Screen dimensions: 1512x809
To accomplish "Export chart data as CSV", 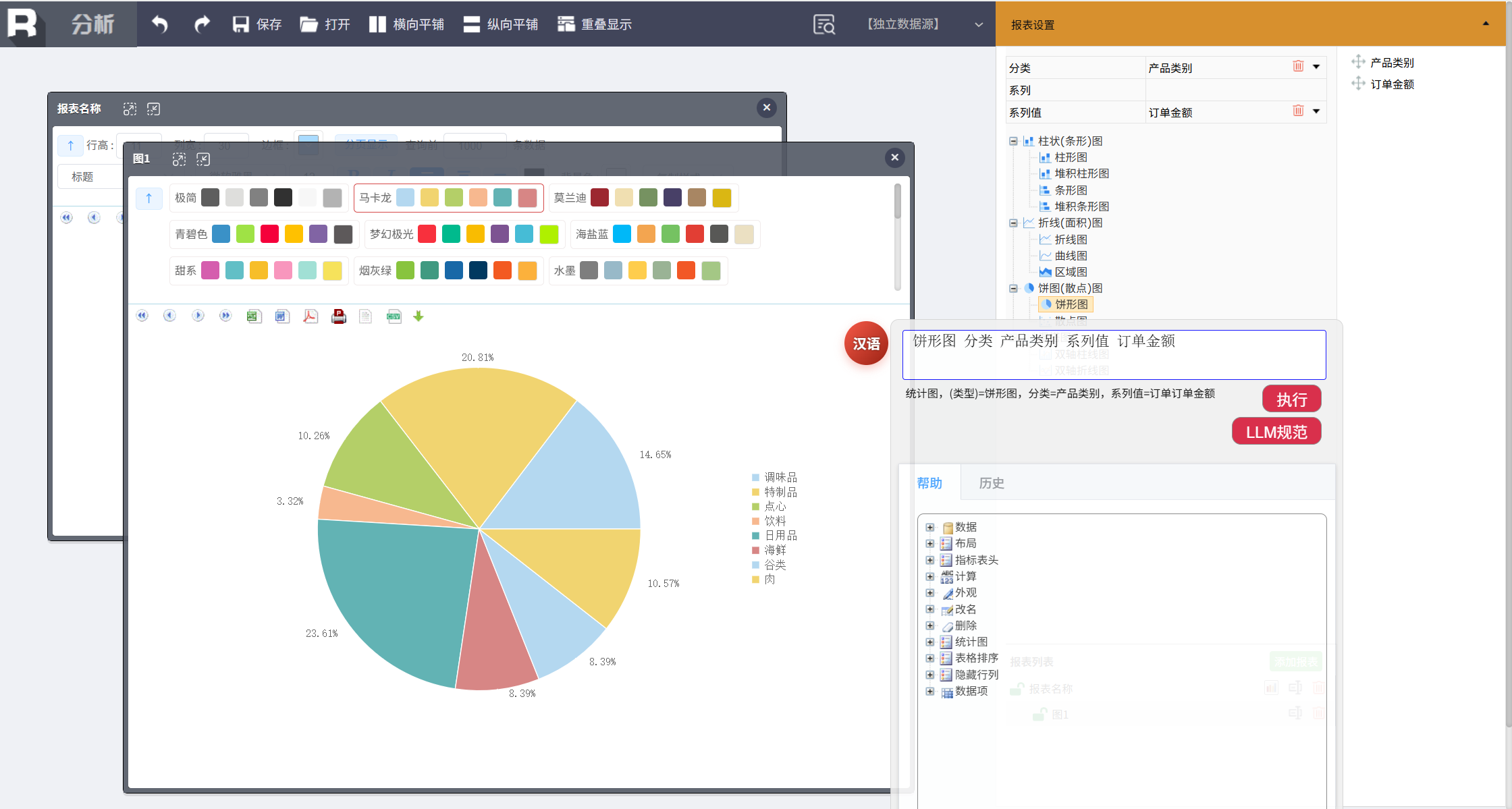I will point(394,316).
